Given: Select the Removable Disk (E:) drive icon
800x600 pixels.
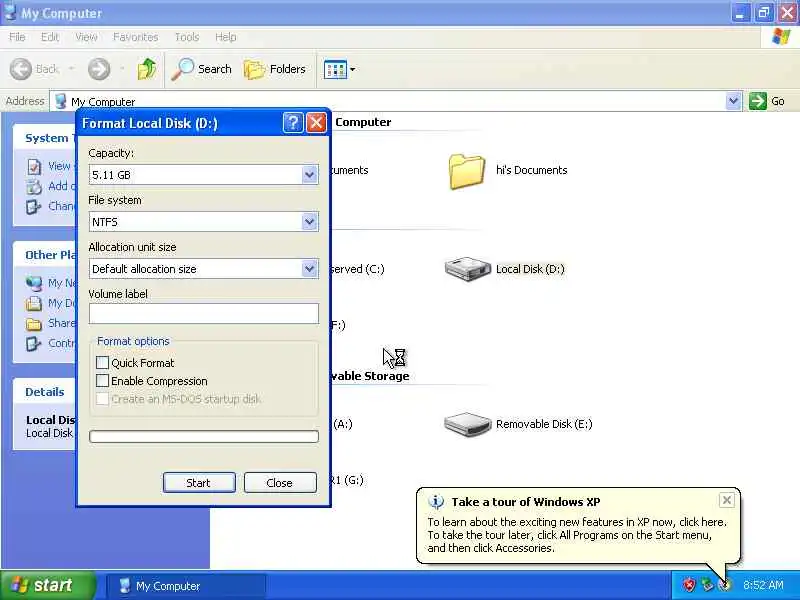Looking at the screenshot, I should tap(467, 424).
